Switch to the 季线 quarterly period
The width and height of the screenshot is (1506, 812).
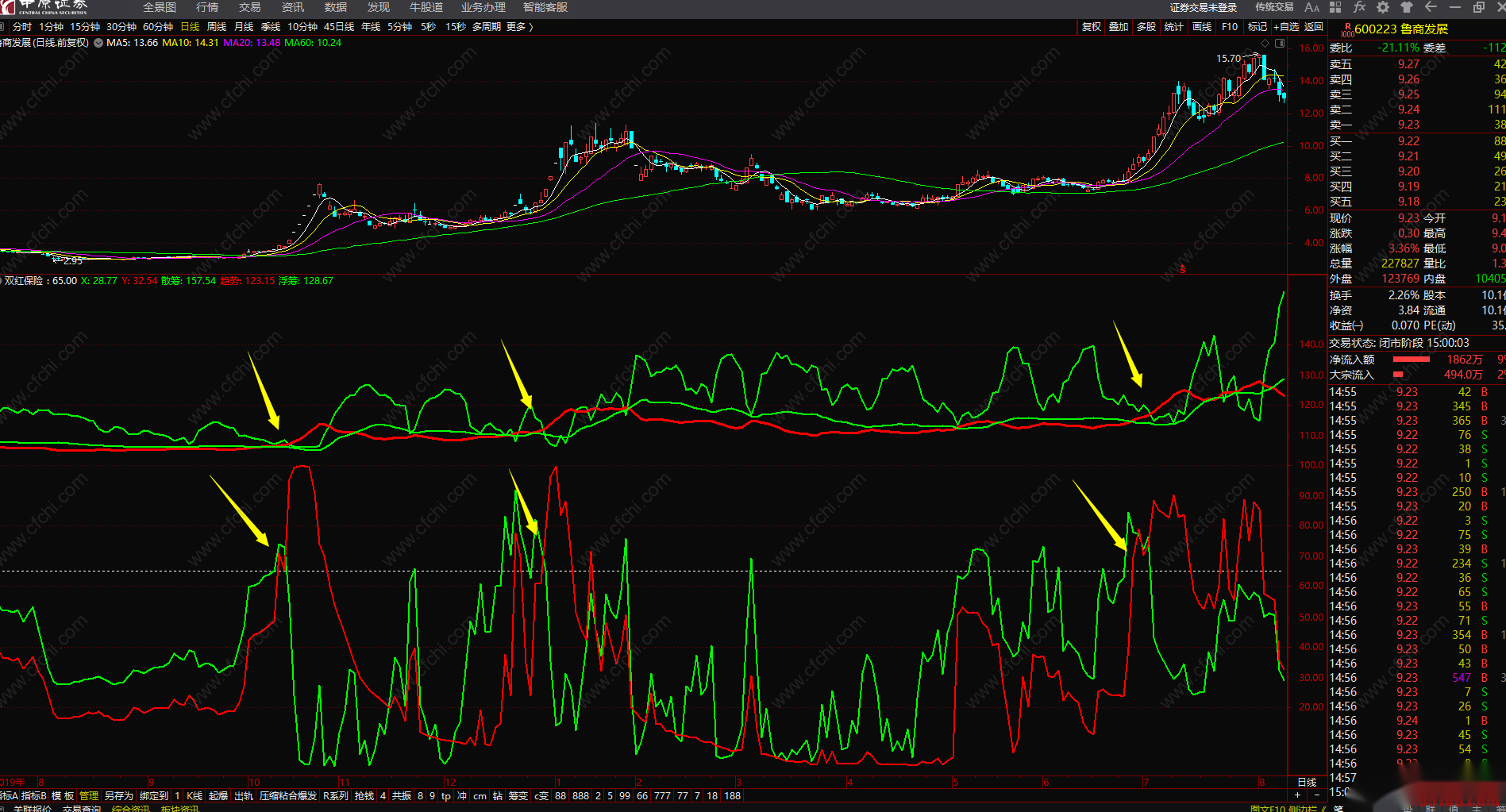click(271, 27)
